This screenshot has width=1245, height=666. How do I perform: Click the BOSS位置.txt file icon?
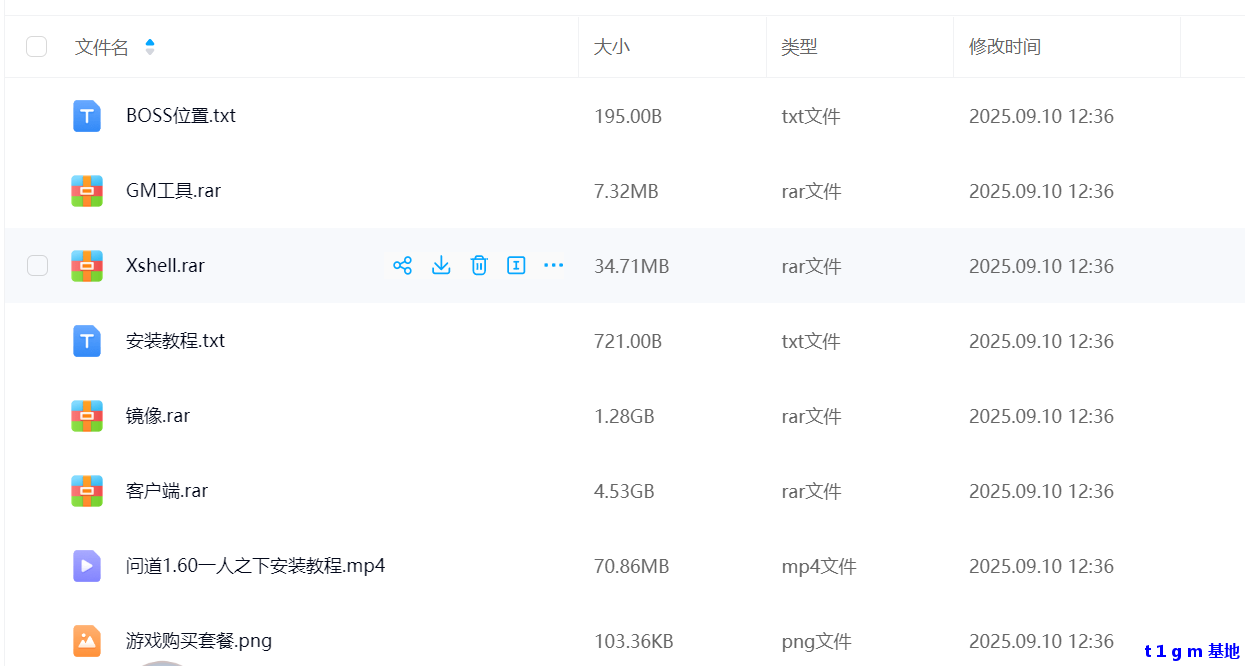point(87,116)
